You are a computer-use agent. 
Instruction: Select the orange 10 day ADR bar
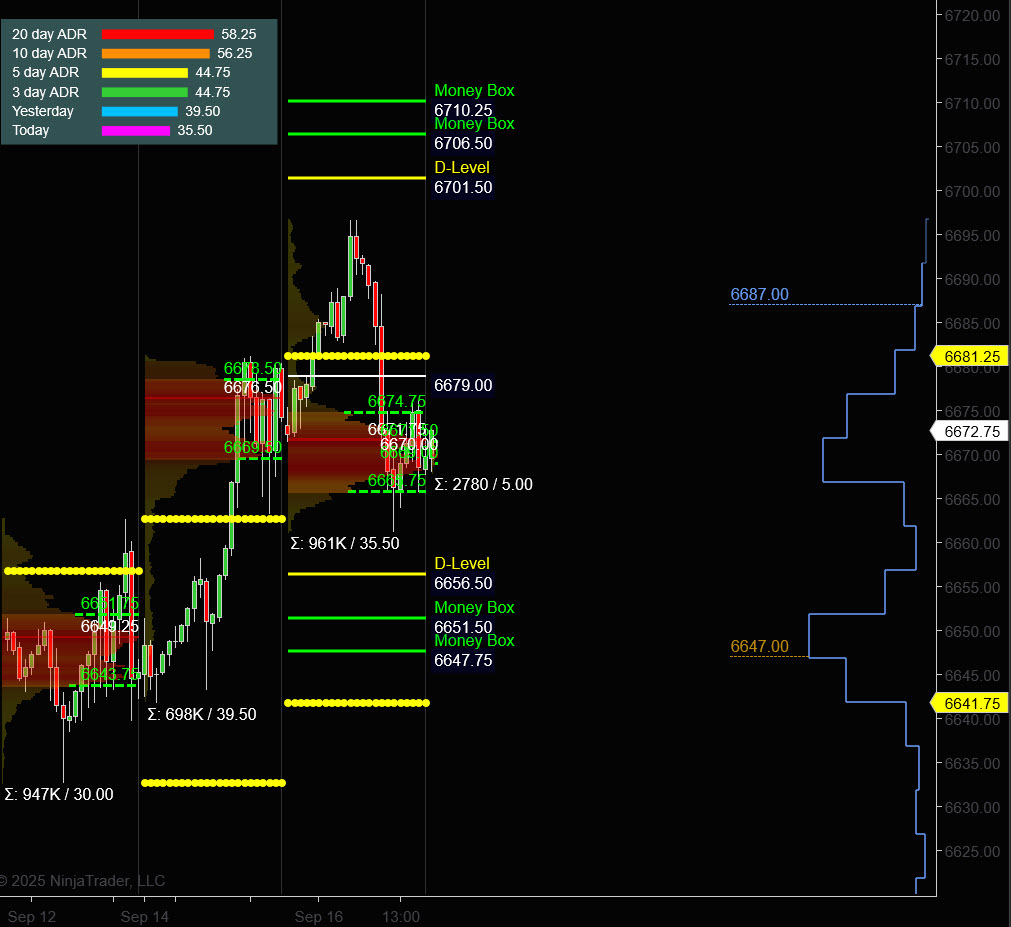155,53
